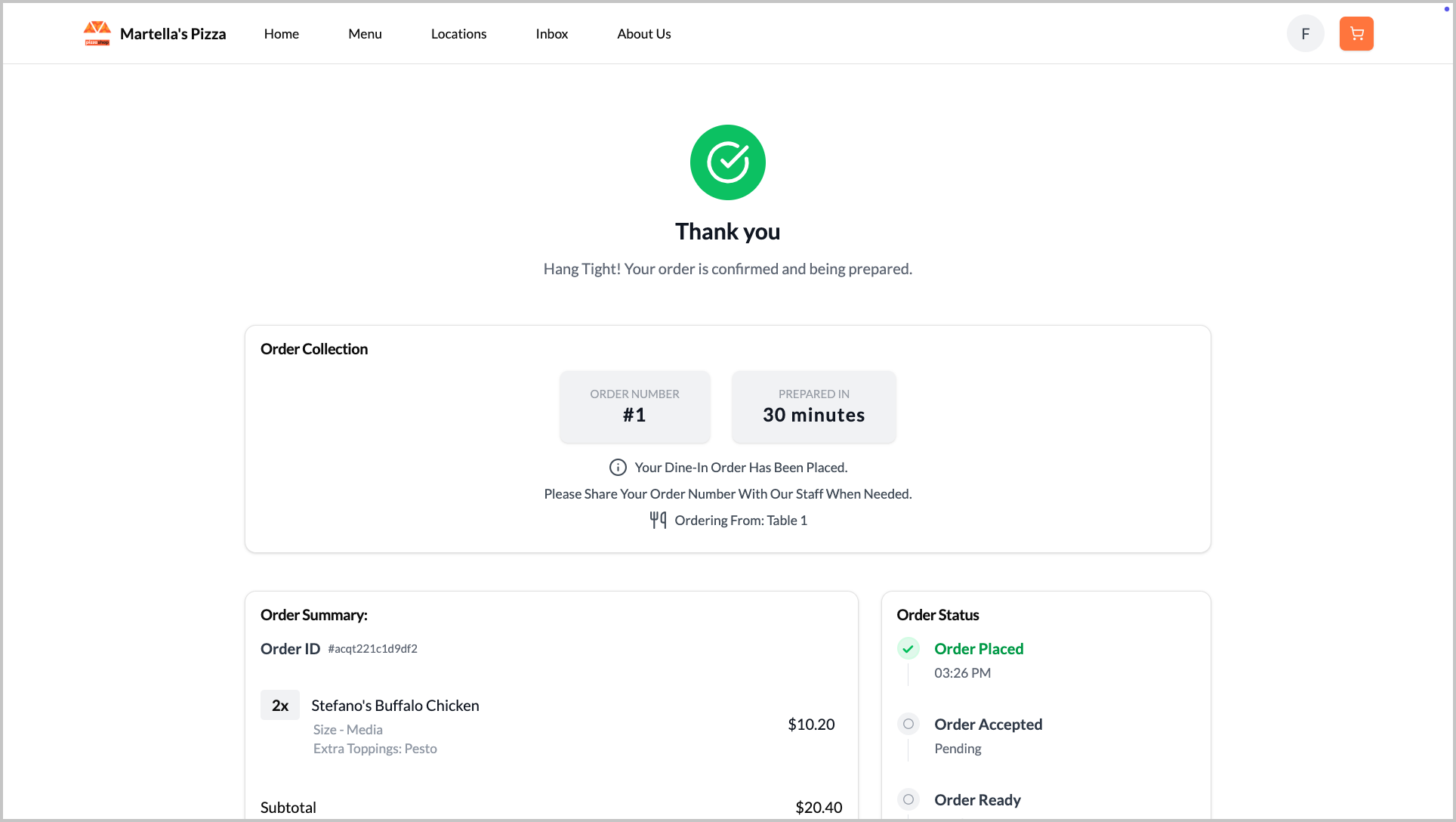Select the Stefano's Buffalo Chicken item name
Screen dimensions: 1456x822
(x=395, y=706)
